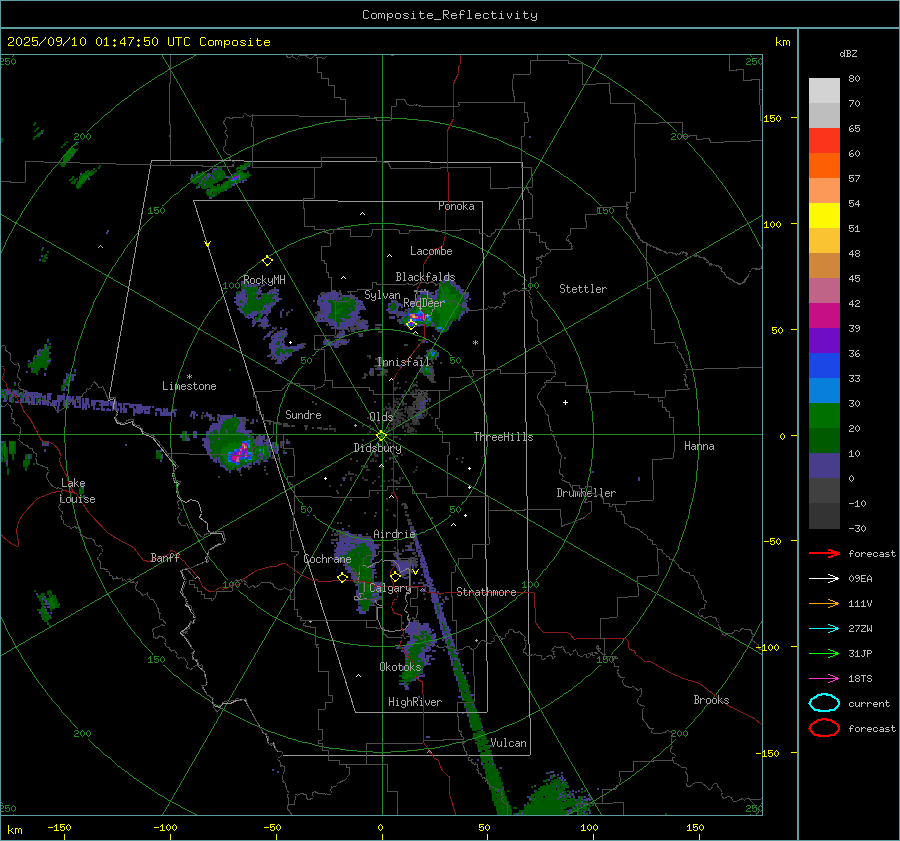
Task: Click the Limestone label
Action: (189, 386)
